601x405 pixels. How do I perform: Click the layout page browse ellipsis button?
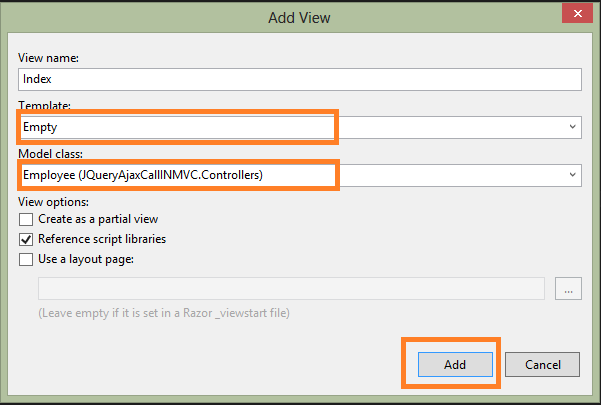click(x=569, y=290)
